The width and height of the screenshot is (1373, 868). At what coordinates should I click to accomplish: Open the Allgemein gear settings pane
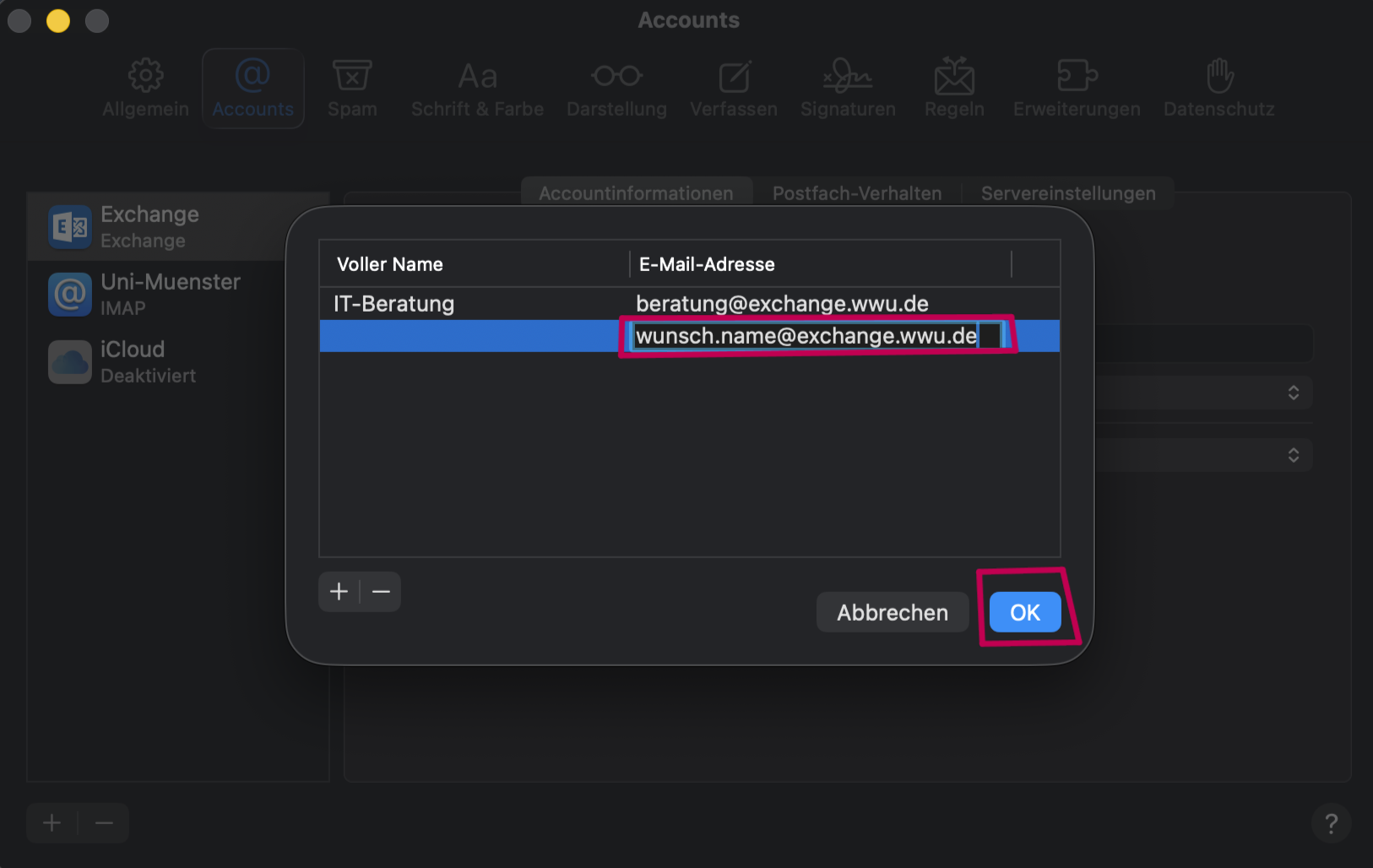(x=145, y=89)
